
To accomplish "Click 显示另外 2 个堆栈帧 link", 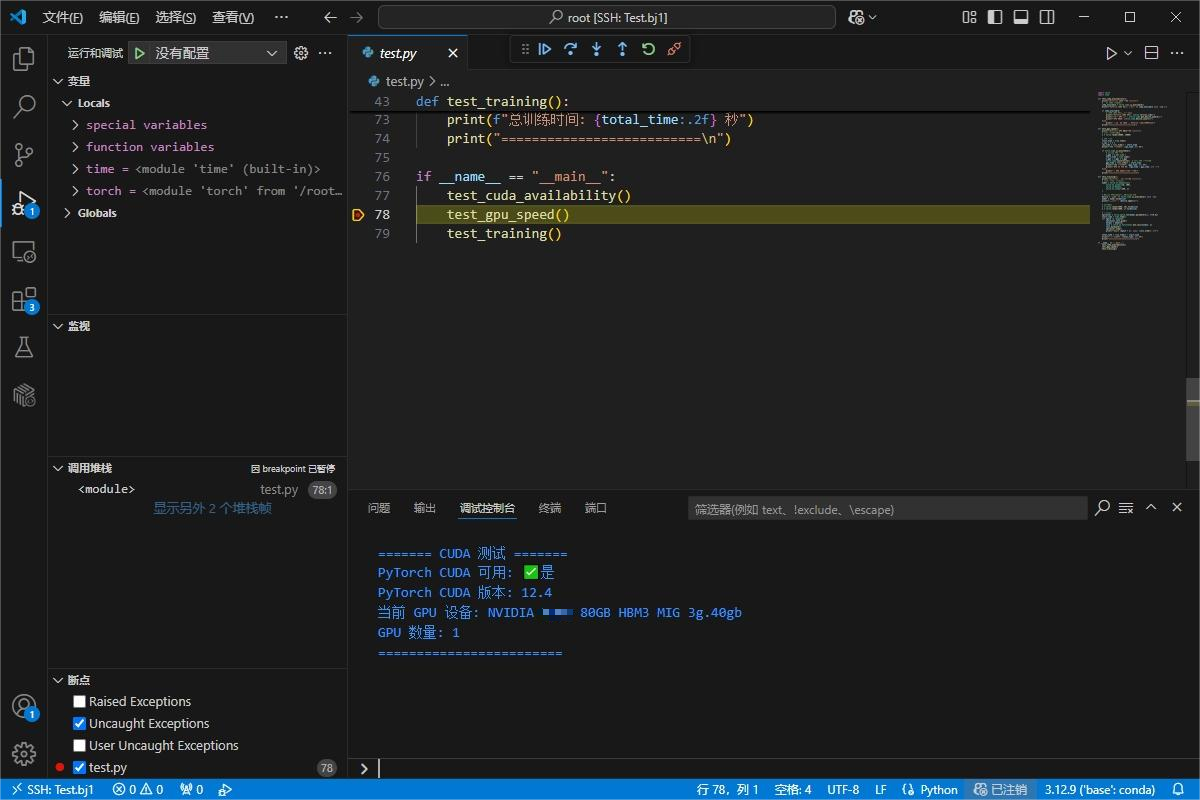I will coord(213,508).
